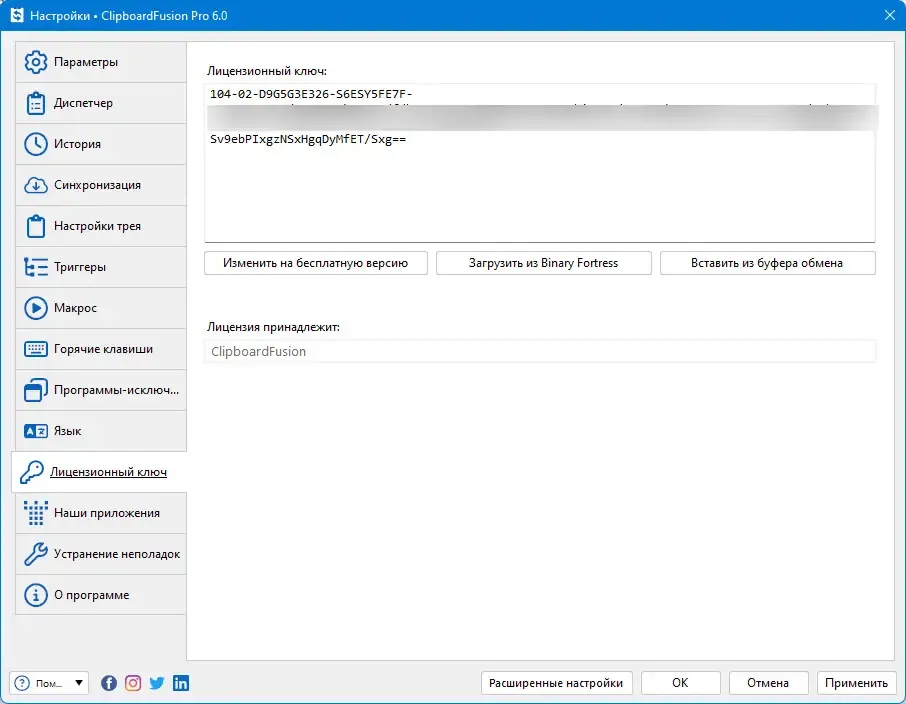This screenshot has height=704, width=906.
Task: Go to Устранение неполадок section
Action: pos(101,554)
